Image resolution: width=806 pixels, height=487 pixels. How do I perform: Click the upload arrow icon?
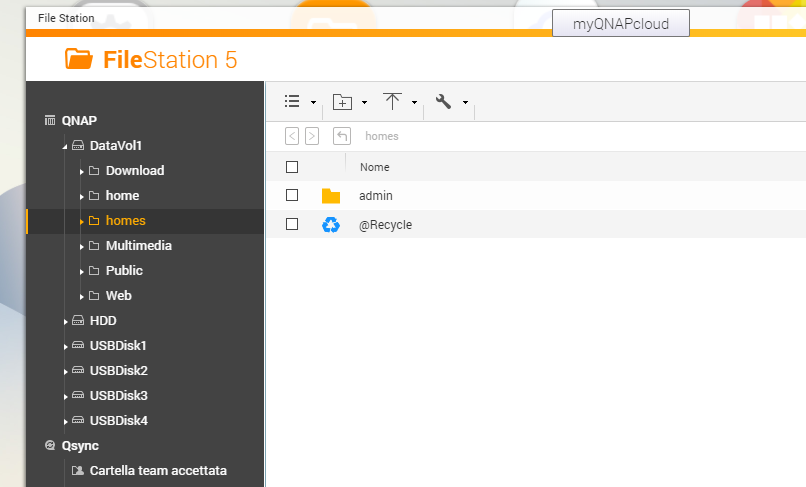[393, 102]
